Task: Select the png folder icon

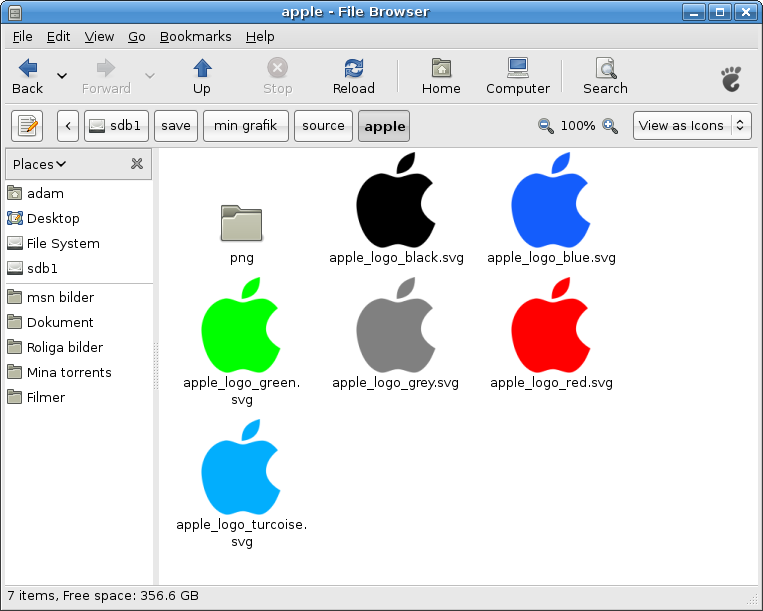Action: click(x=241, y=223)
